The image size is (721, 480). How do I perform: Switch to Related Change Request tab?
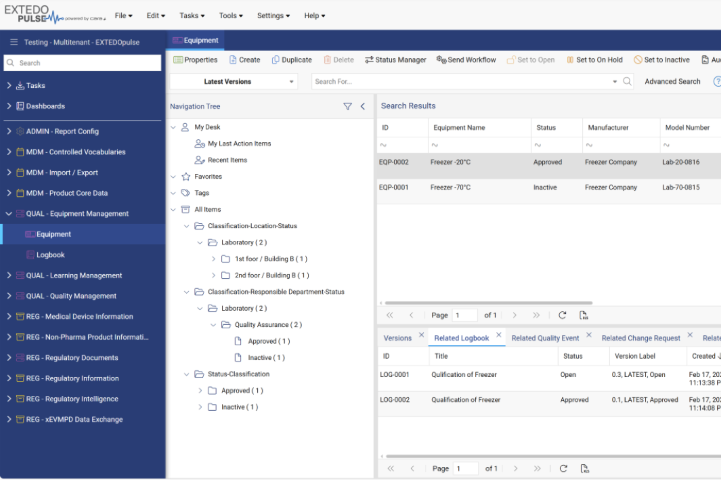pyautogui.click(x=641, y=338)
